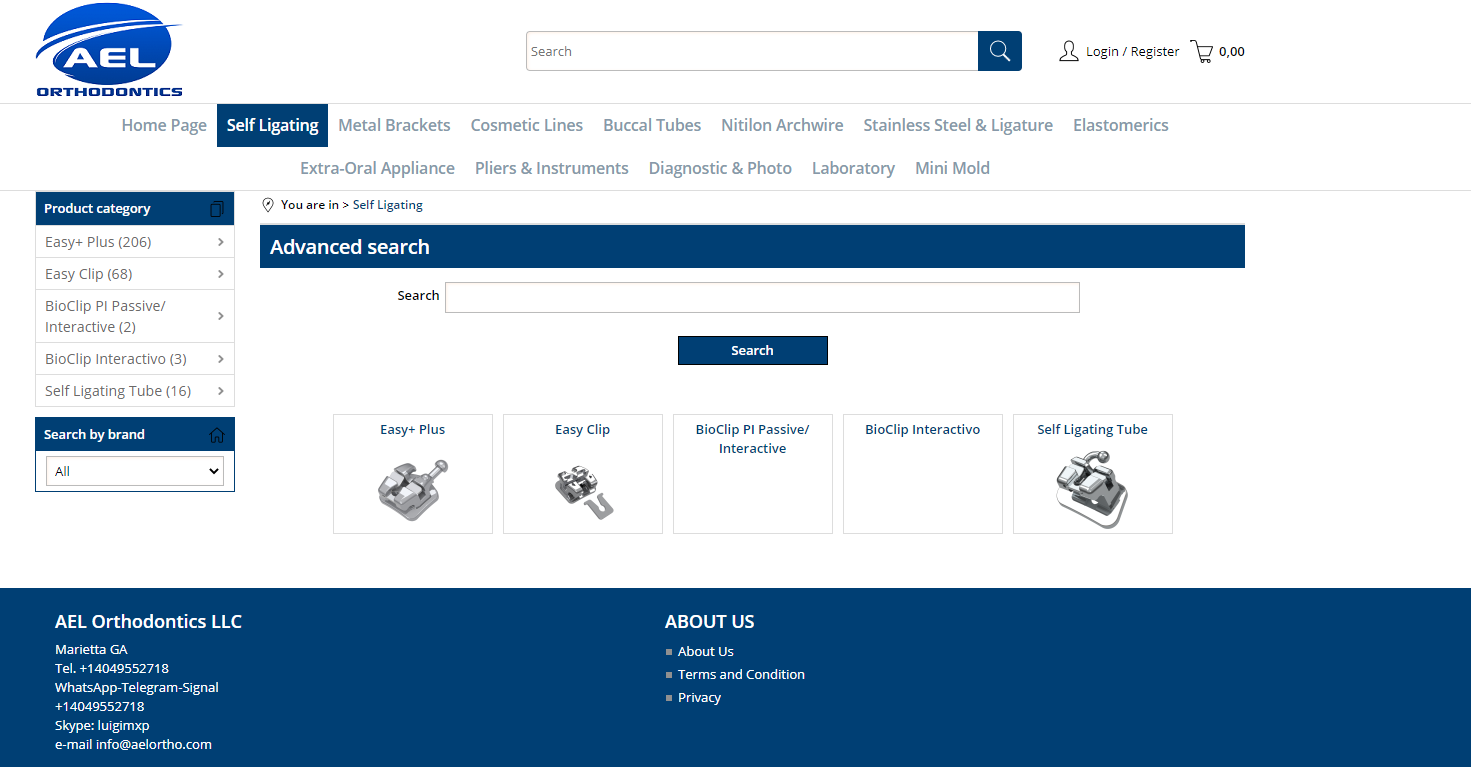Click the Easy+ Plus product card title
Screen dimensions: 1471x767
click(x=413, y=430)
